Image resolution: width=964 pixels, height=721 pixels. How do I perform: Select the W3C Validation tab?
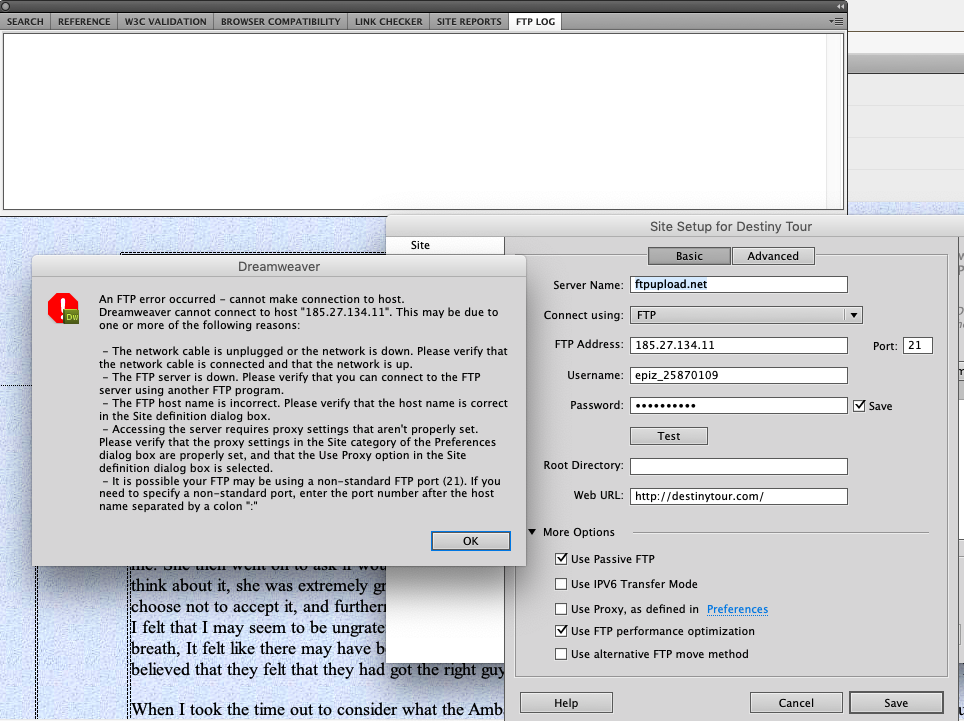coord(166,21)
